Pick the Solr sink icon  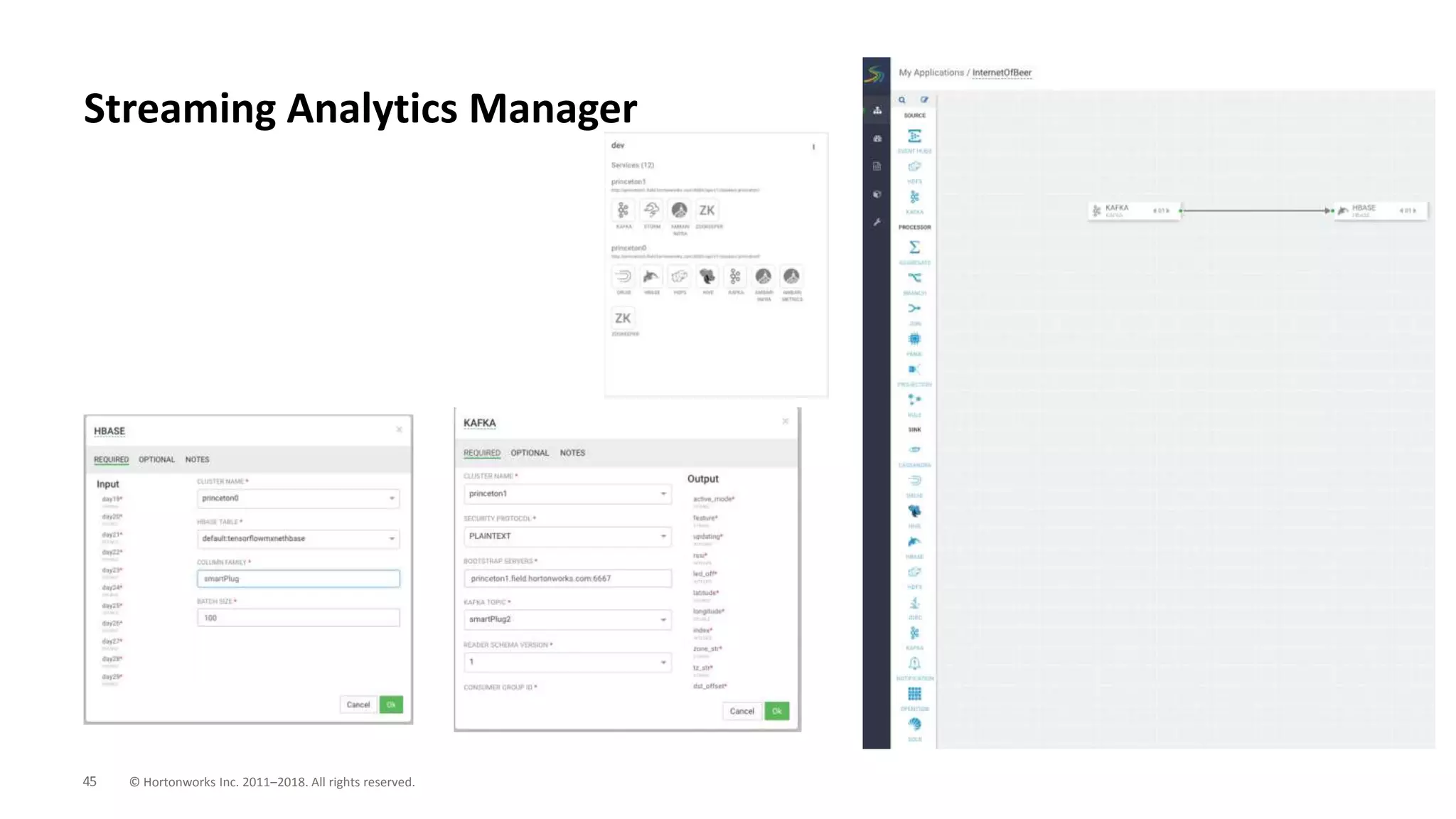(914, 724)
